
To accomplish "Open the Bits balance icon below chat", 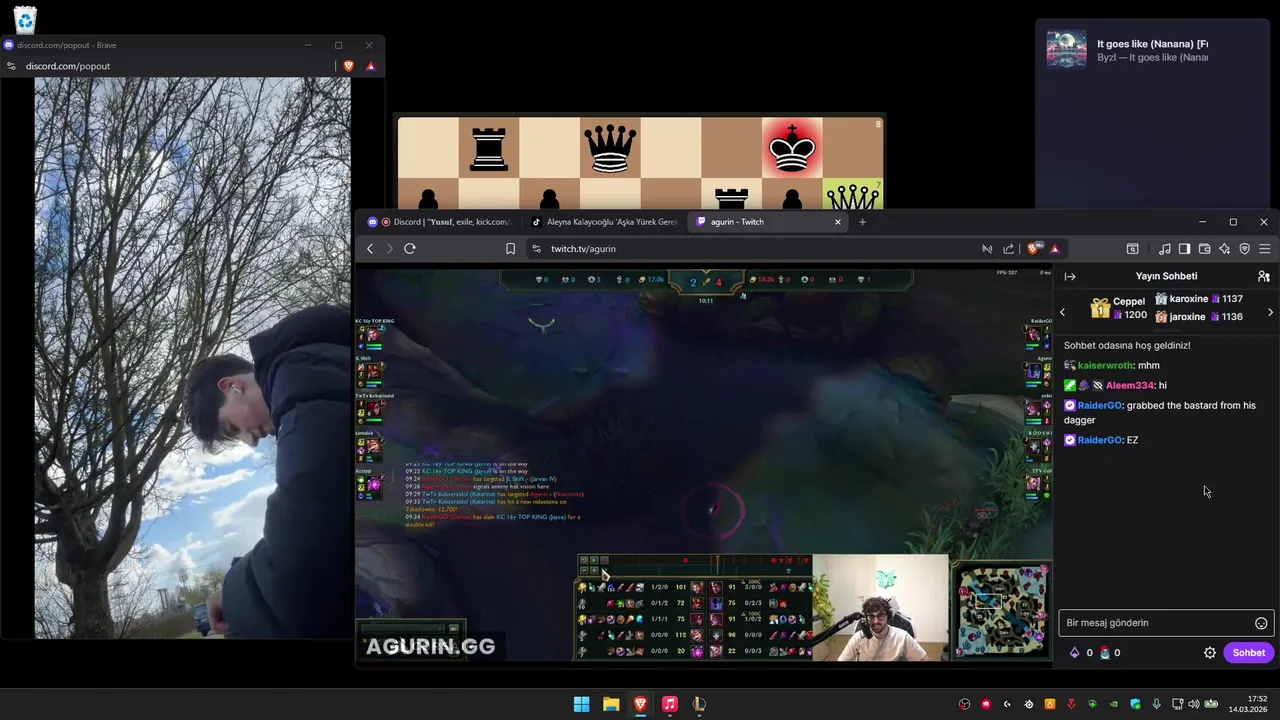I will coord(1075,653).
